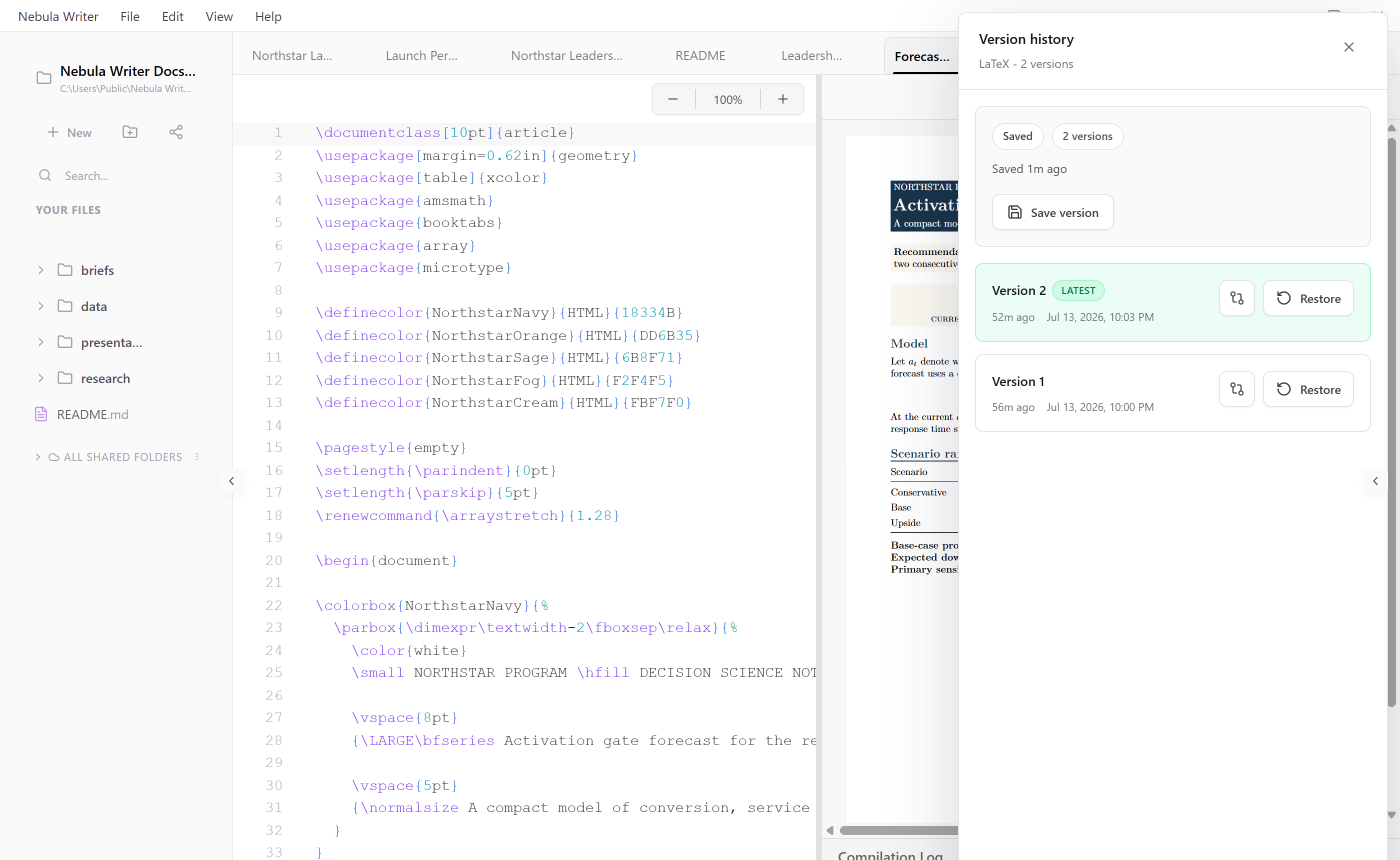
Task: Click preview scroll-left arrow
Action: click(x=830, y=830)
